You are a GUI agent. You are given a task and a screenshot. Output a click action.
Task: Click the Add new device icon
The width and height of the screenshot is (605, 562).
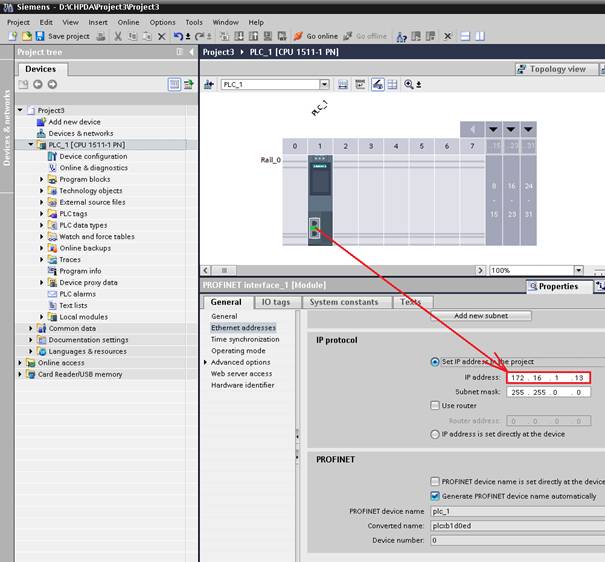[41, 122]
